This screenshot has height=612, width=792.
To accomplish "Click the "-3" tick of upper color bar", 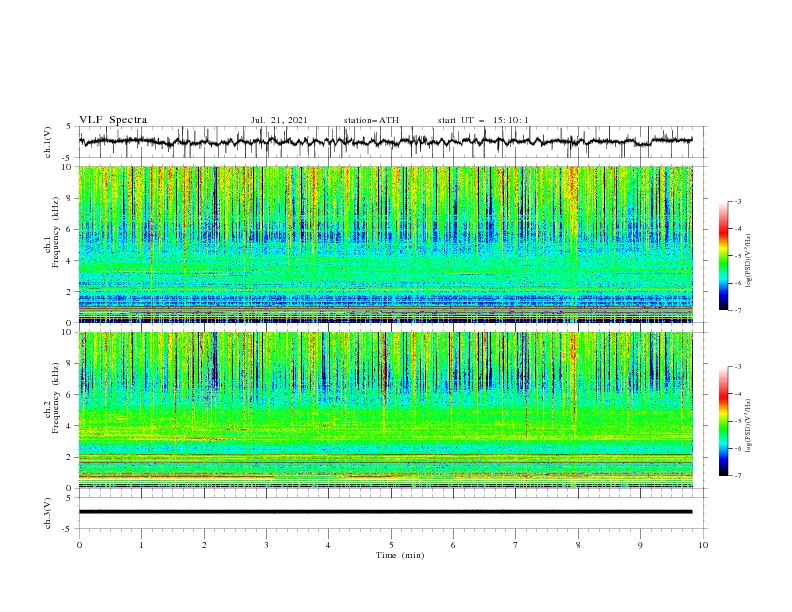I will click(737, 201).
